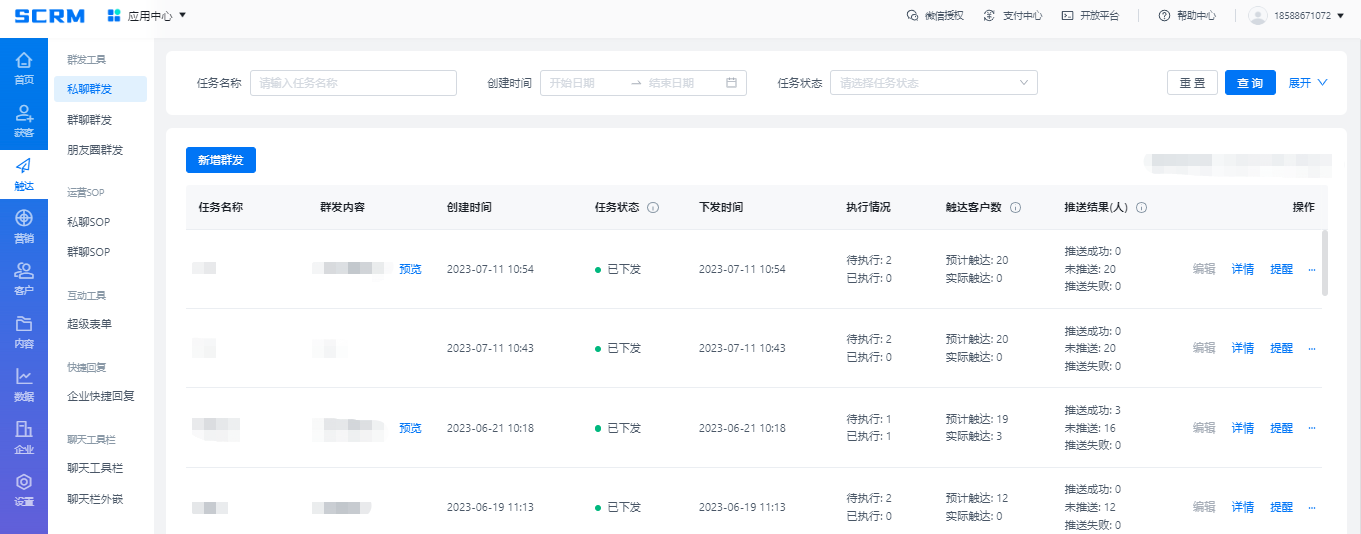Click info icon next to 任务状态 header

pos(653,208)
